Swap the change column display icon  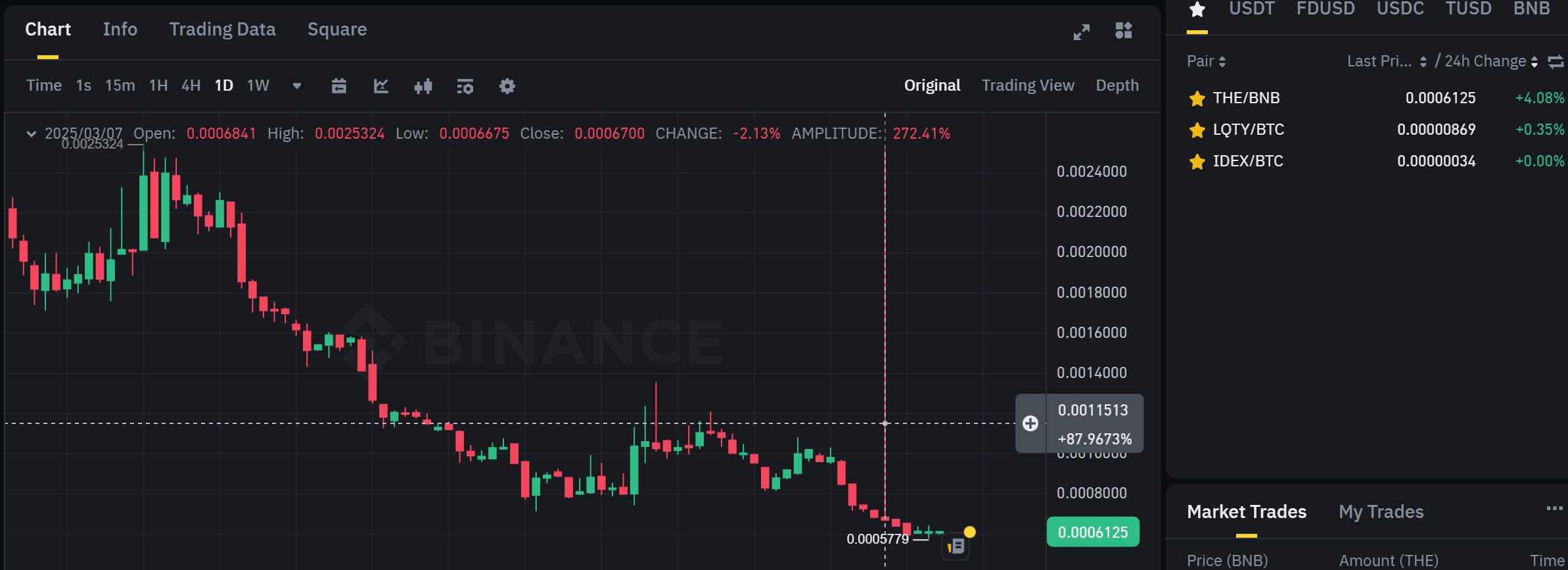tap(1556, 62)
